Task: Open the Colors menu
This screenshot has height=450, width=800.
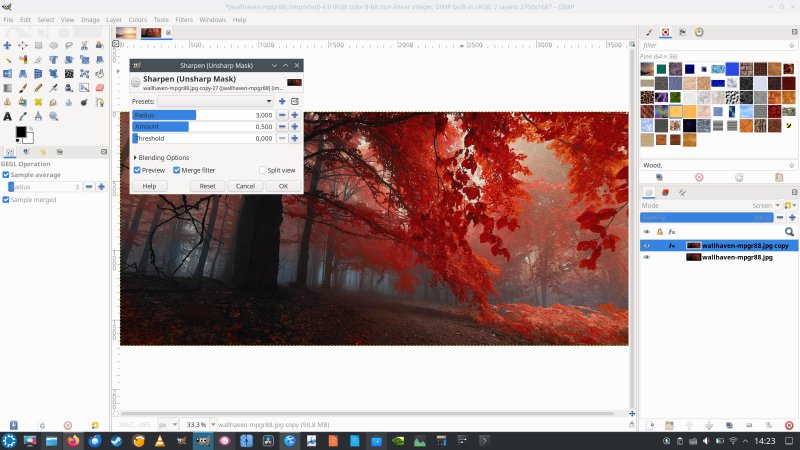Action: (x=137, y=19)
